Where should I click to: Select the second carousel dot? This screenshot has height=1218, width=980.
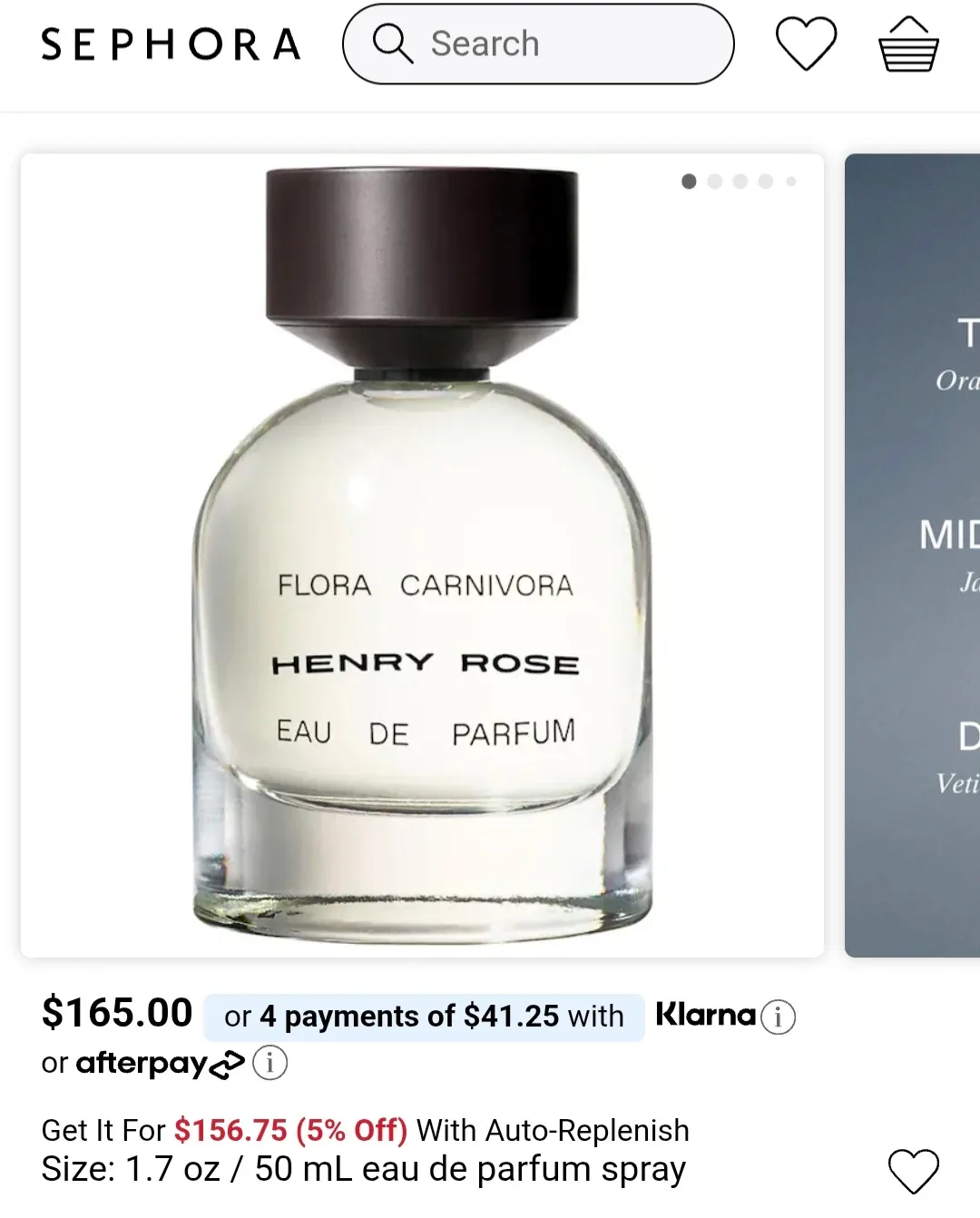715,182
